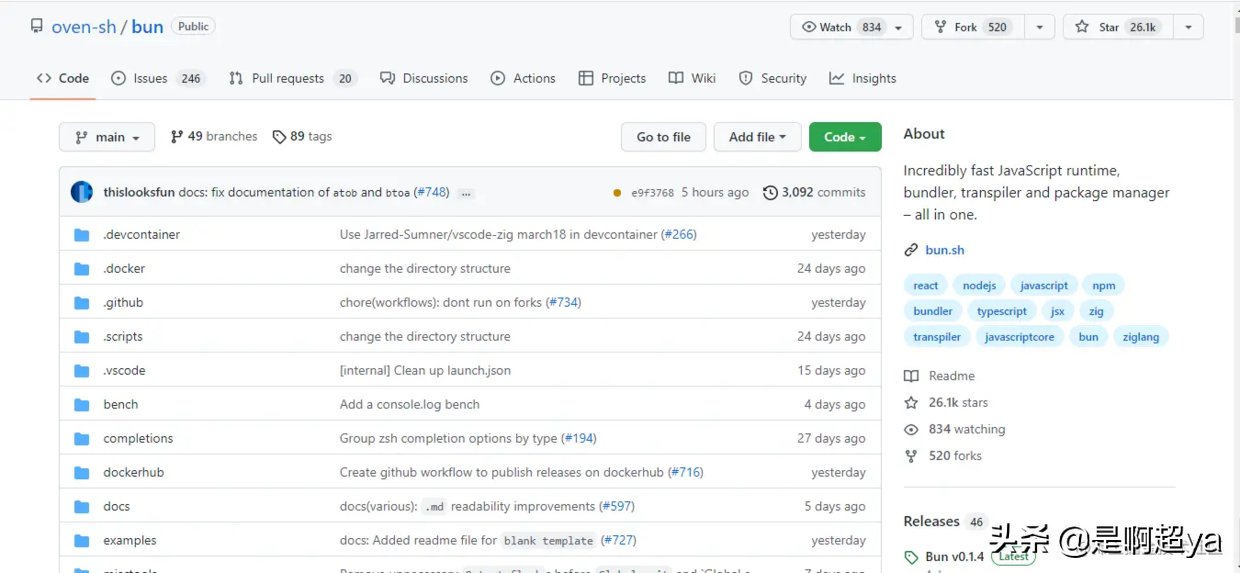1240x573 pixels.
Task: View the 89 tags link
Action: [x=302, y=136]
